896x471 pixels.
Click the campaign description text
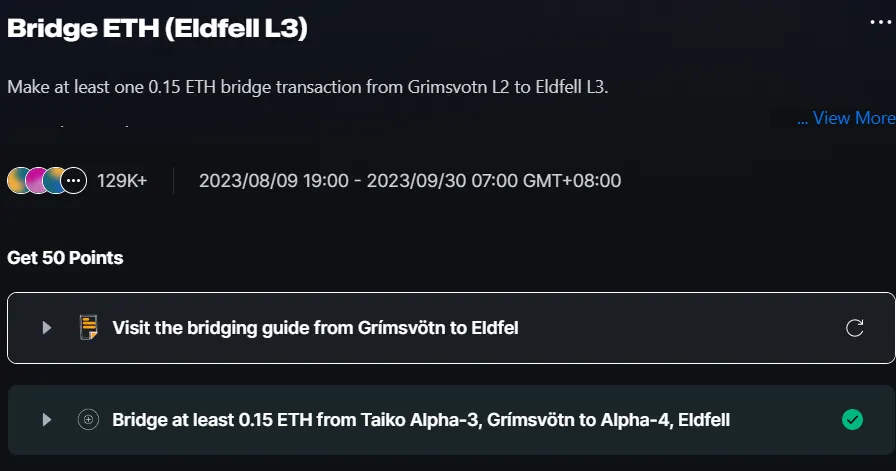(307, 87)
